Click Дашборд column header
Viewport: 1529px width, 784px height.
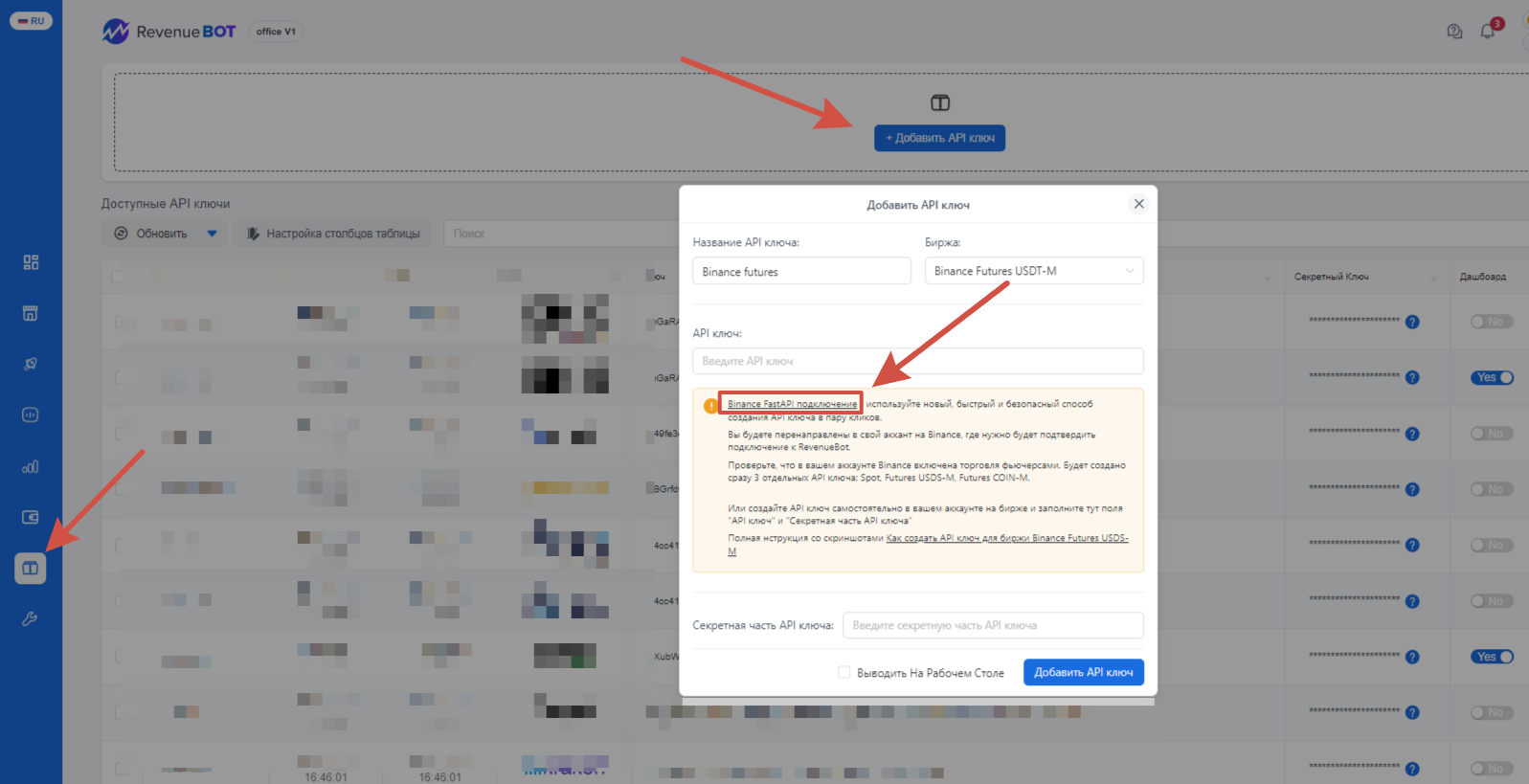tap(1482, 277)
